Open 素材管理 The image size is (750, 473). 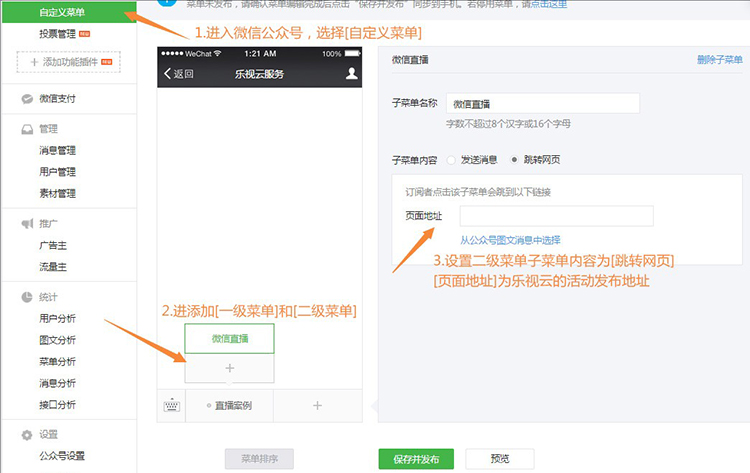point(57,194)
